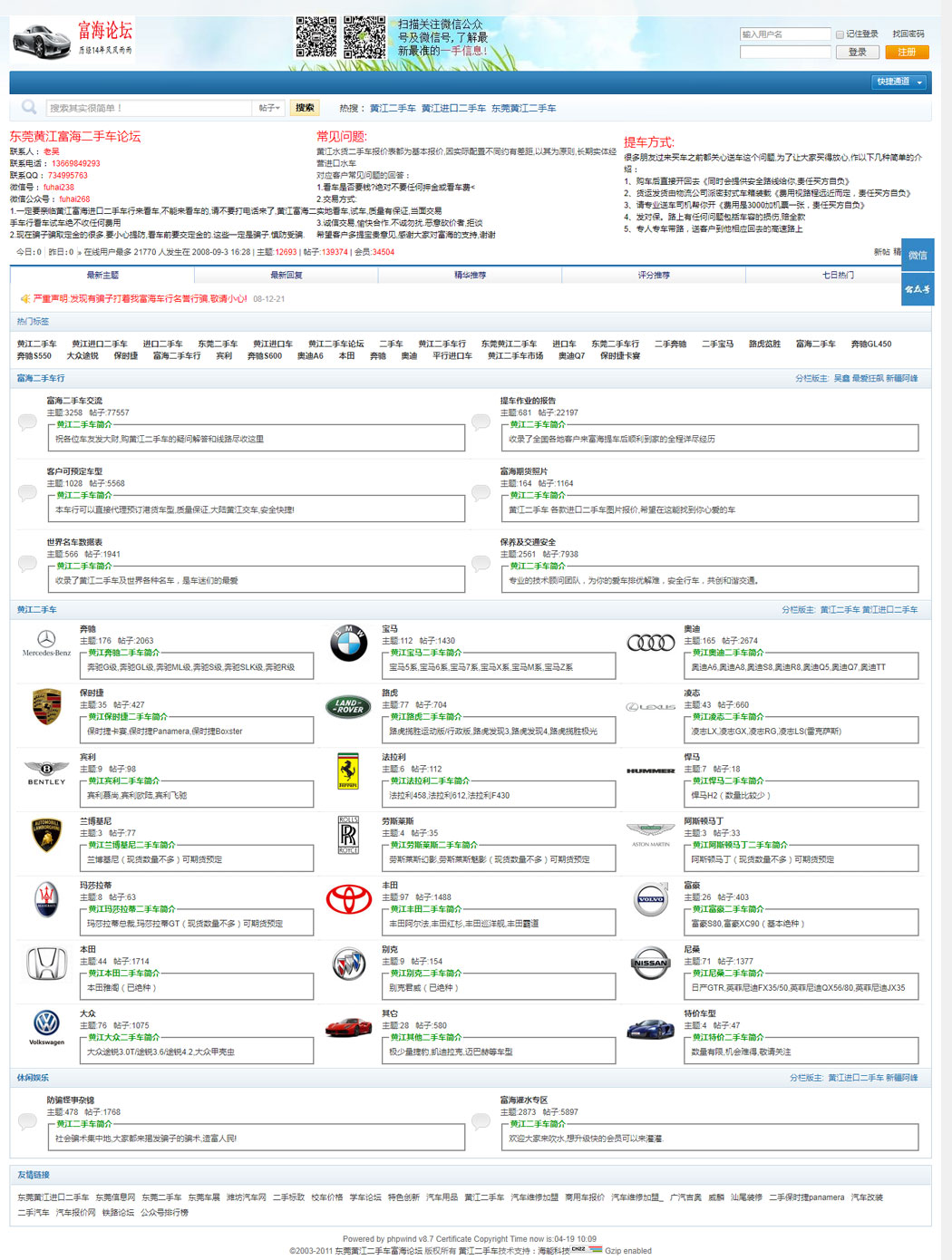Tick the 记住登录 checkbox

pyautogui.click(x=840, y=34)
